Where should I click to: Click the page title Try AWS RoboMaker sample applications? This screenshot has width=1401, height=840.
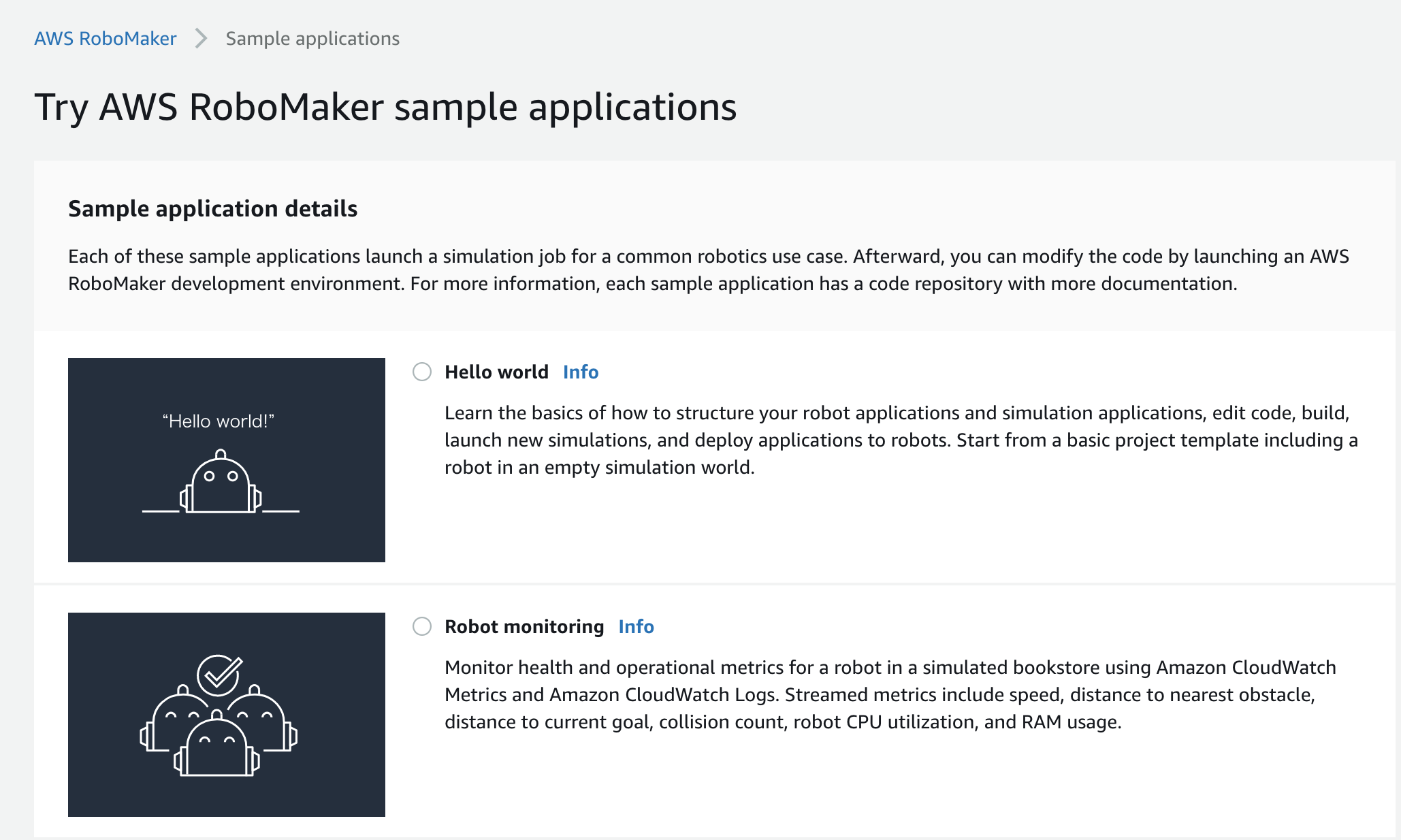(385, 107)
